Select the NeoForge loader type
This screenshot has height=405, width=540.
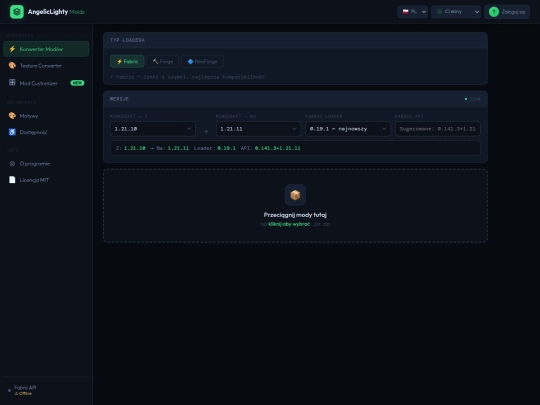click(x=202, y=61)
